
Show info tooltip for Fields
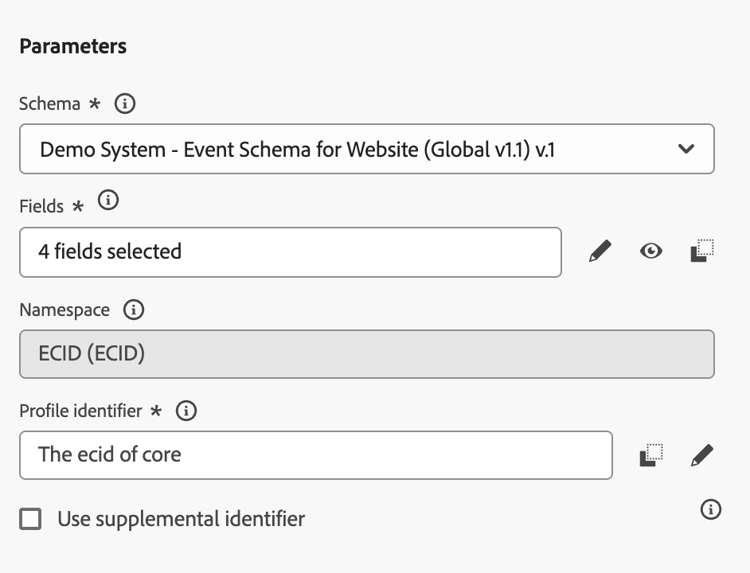(x=108, y=201)
